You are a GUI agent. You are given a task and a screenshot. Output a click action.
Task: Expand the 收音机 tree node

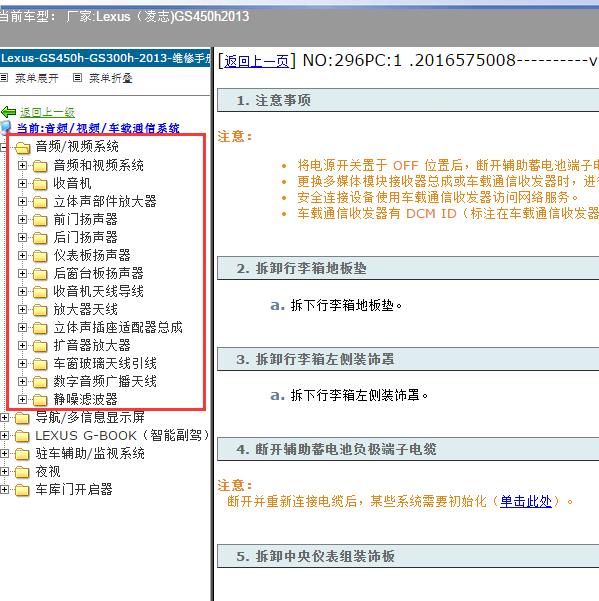22,183
